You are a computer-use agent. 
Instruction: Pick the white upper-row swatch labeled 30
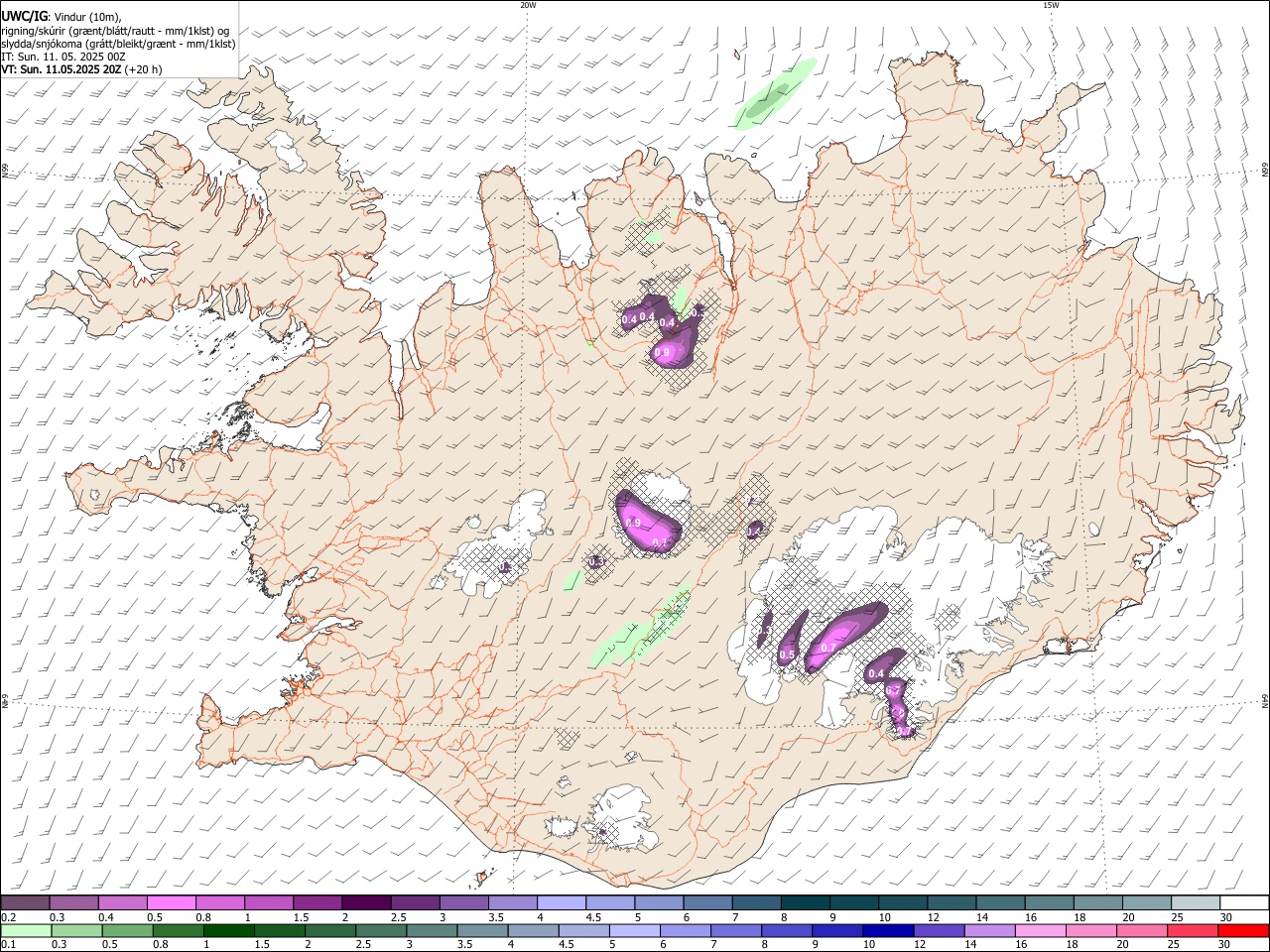[x=1243, y=902]
